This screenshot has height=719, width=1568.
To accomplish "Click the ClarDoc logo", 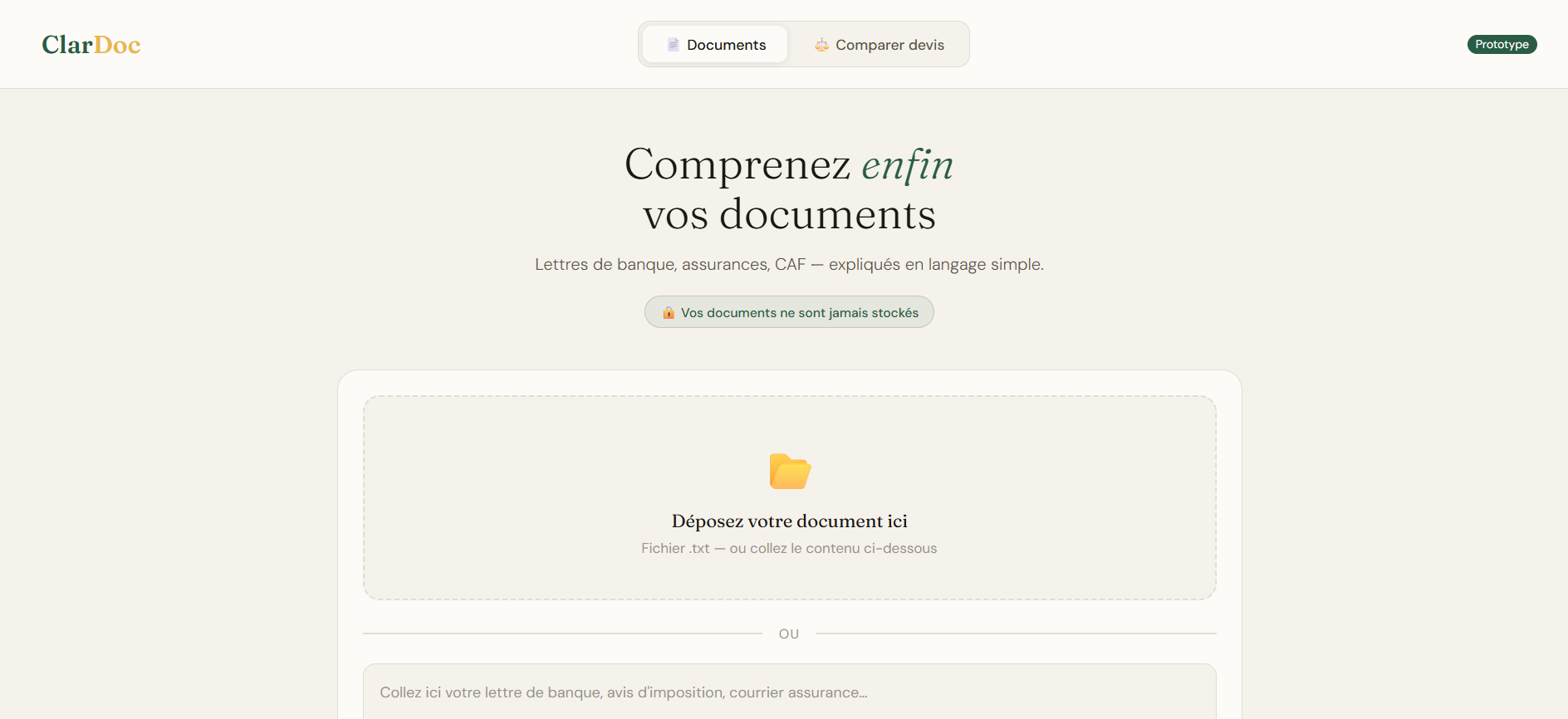I will pos(91,45).
